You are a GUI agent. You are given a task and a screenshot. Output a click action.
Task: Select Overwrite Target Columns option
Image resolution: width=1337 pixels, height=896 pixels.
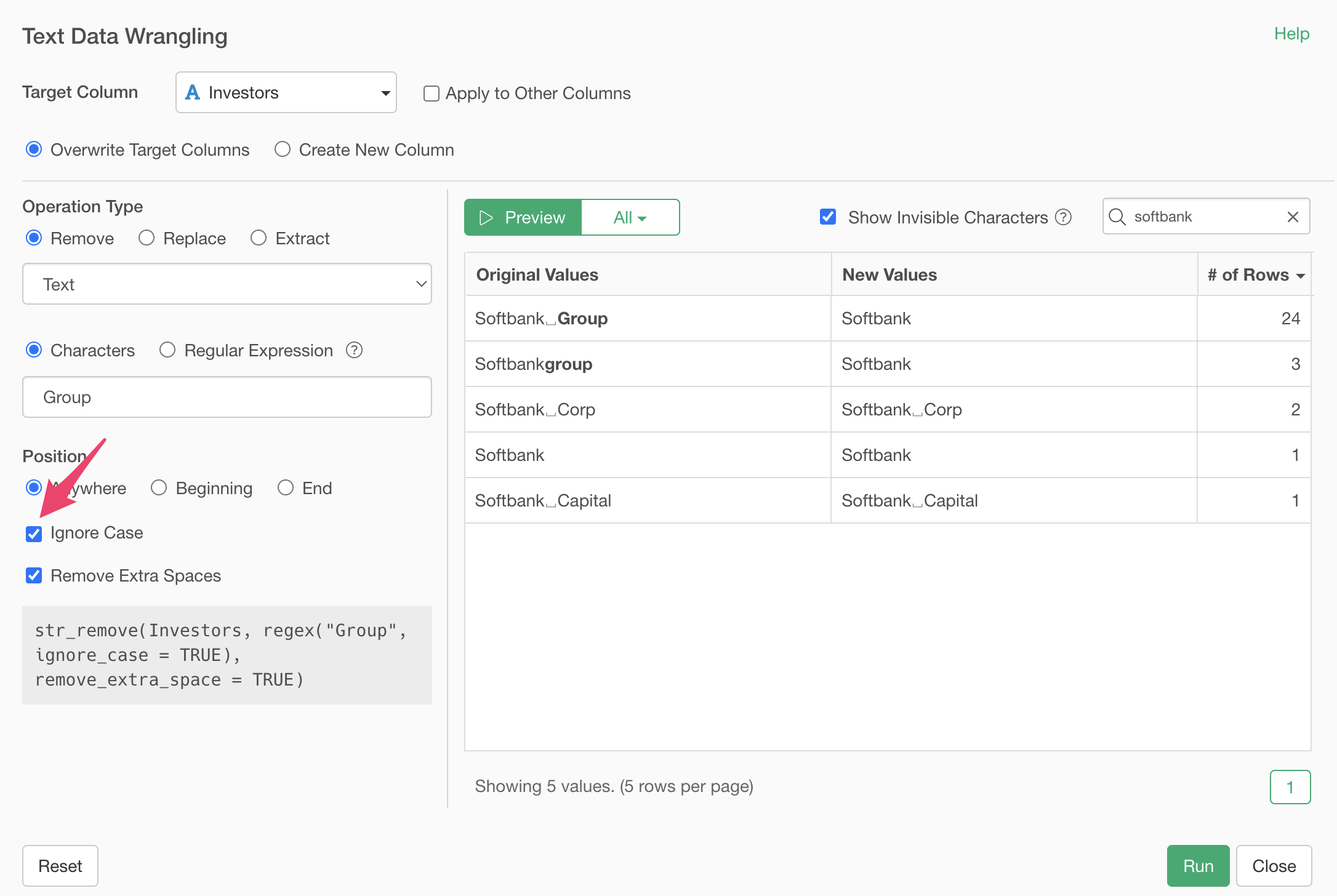point(34,150)
